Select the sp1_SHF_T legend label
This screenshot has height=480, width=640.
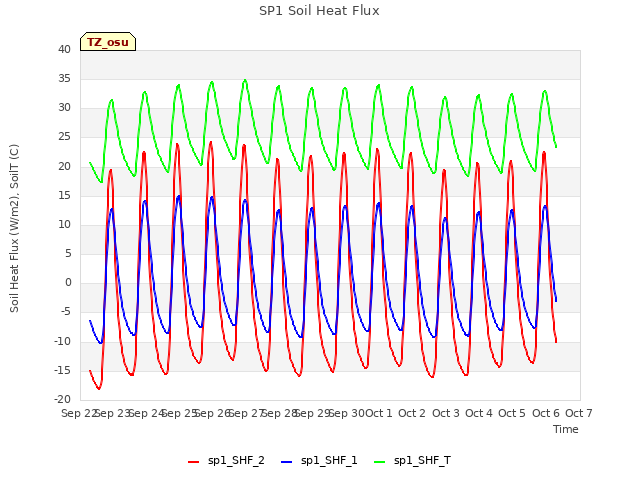(422, 460)
